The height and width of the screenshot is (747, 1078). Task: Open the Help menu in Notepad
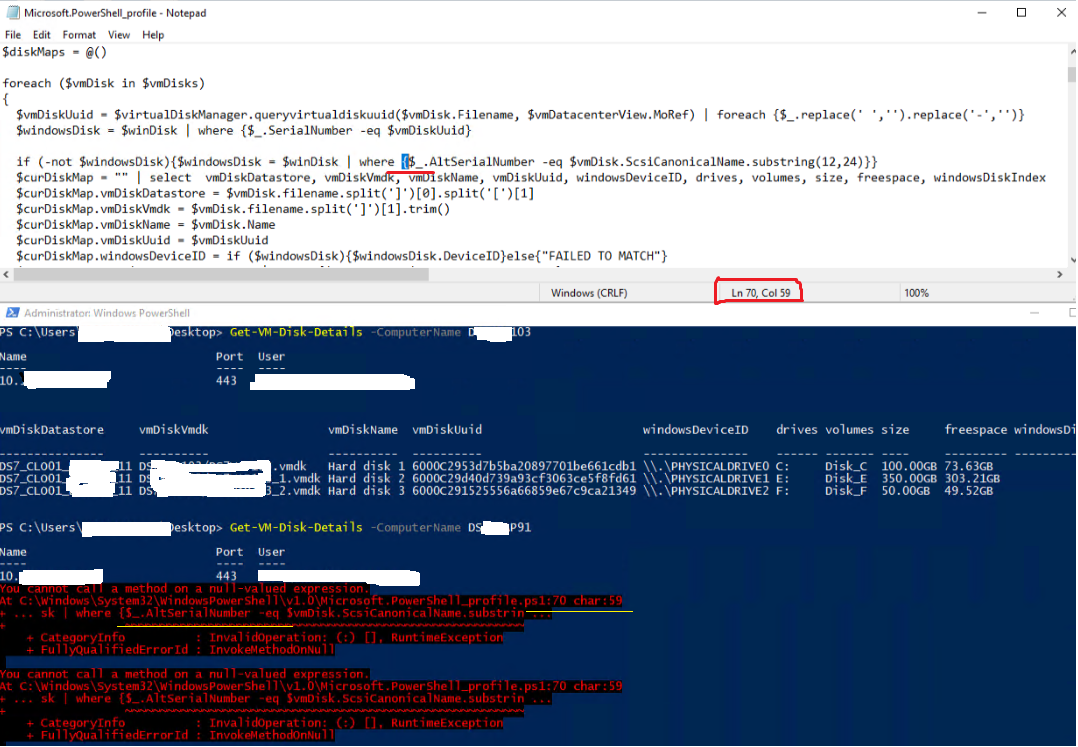(x=153, y=34)
